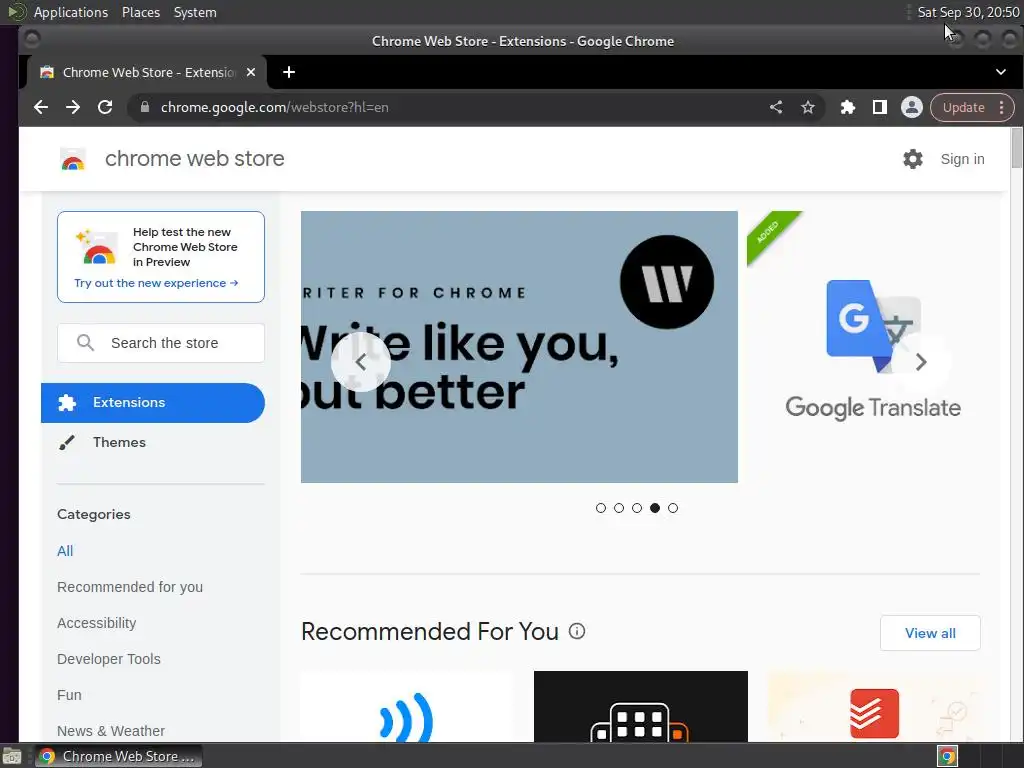Screen dimensions: 1024x768
Task: Choose Recommended for you category
Action: pos(130,587)
